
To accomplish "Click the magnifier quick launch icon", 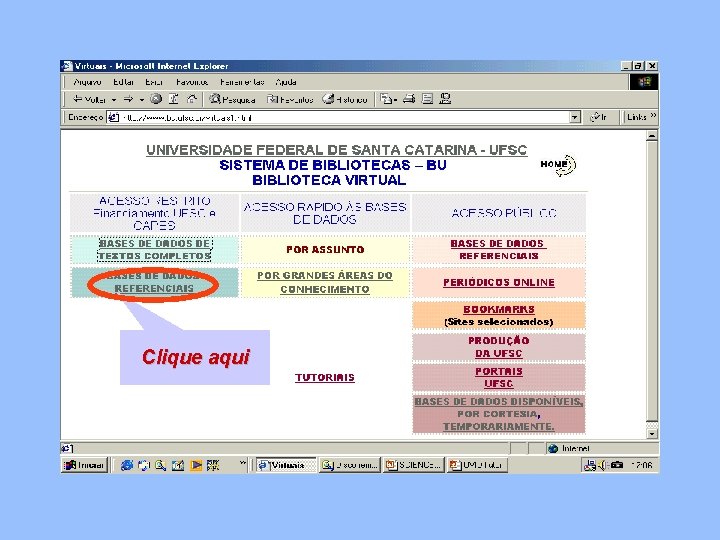I will [x=160, y=465].
